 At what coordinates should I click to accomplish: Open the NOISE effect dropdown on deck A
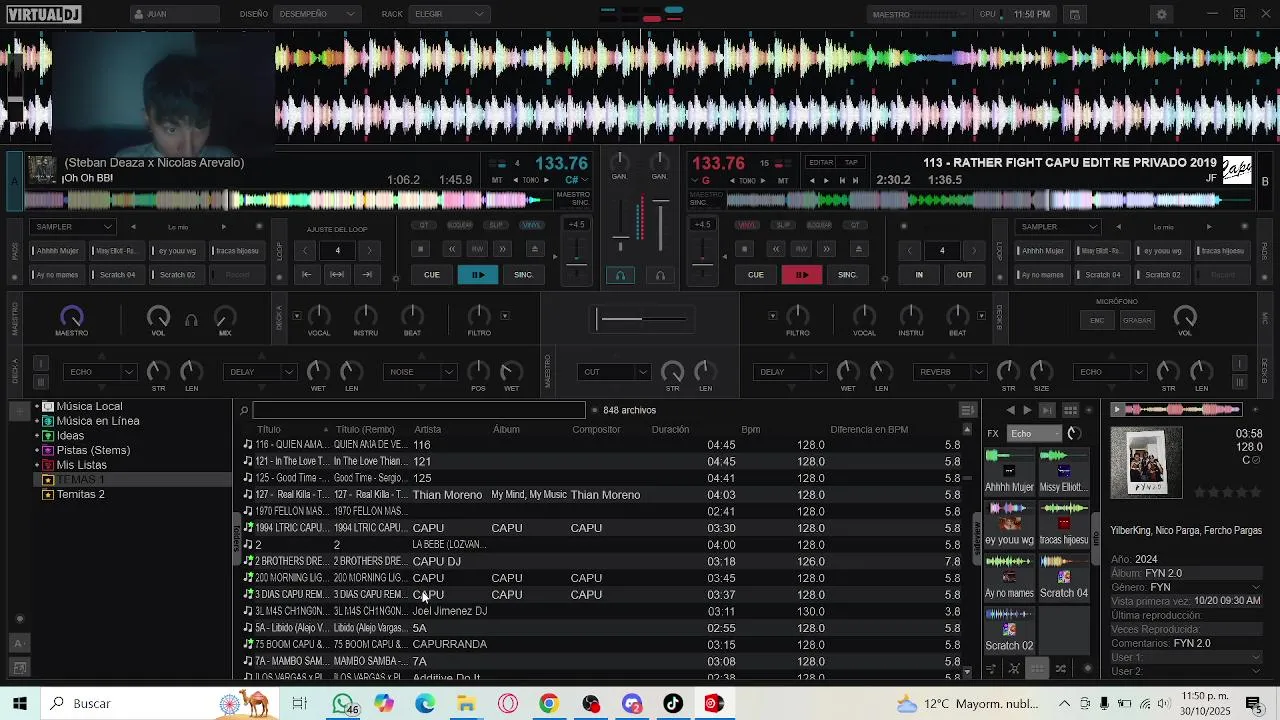(x=420, y=372)
